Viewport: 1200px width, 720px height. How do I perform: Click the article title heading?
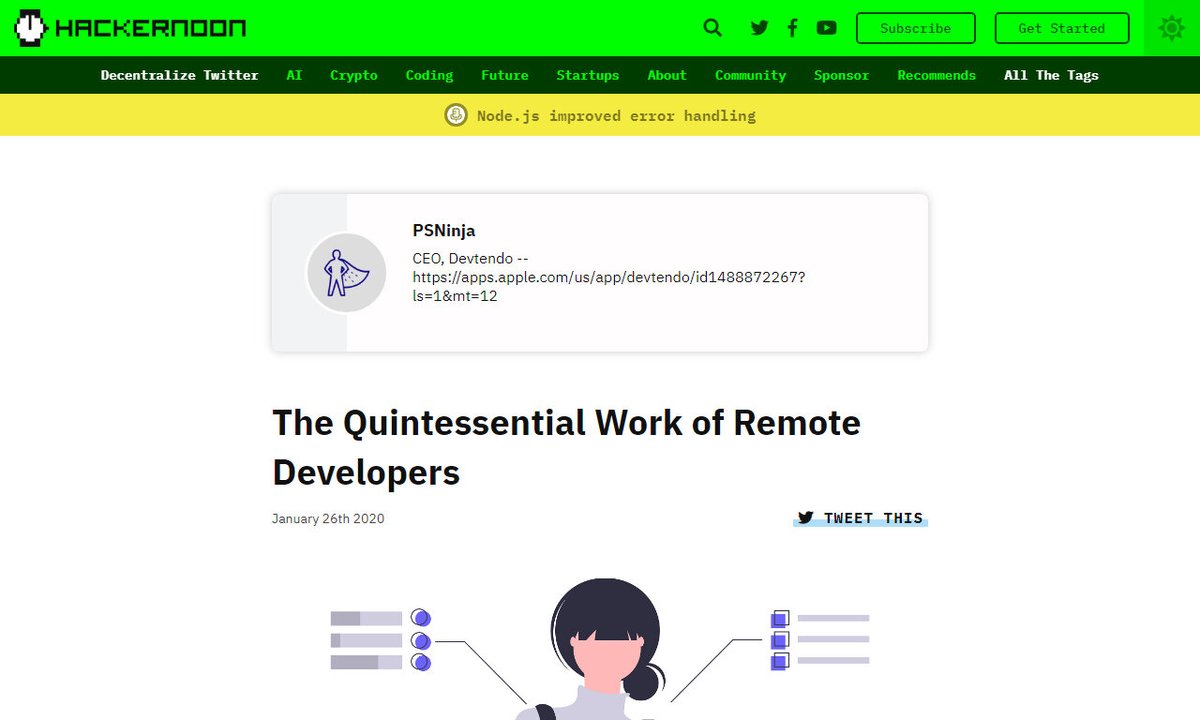coord(566,447)
